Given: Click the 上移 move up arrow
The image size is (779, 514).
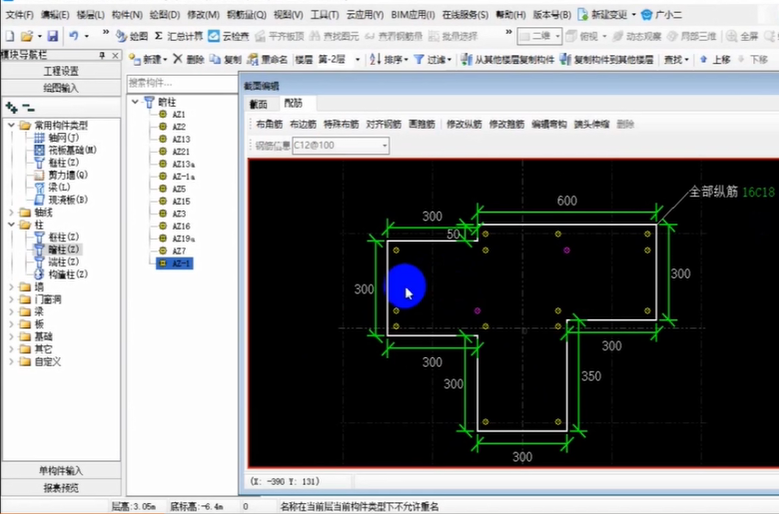Looking at the screenshot, I should [703, 60].
